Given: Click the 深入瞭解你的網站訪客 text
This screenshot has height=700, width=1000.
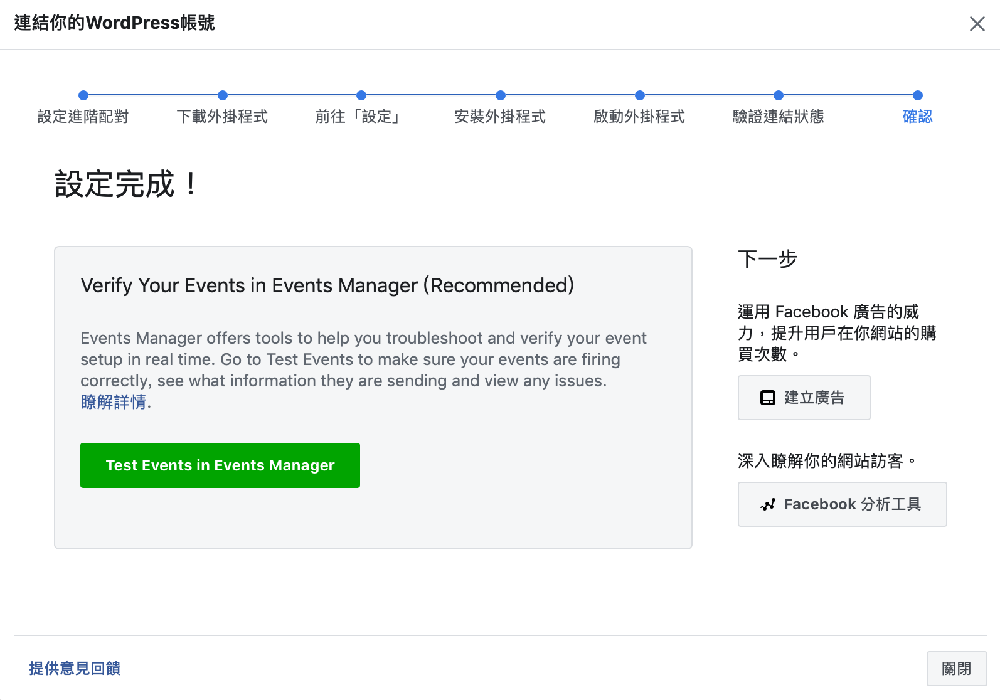Looking at the screenshot, I should tap(827, 460).
